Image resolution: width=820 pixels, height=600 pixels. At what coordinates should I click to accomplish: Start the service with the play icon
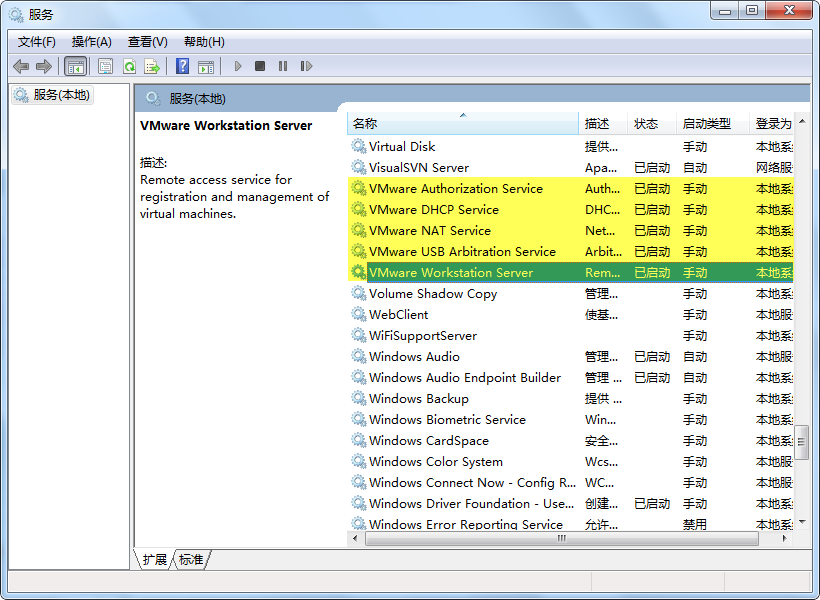tap(238, 66)
